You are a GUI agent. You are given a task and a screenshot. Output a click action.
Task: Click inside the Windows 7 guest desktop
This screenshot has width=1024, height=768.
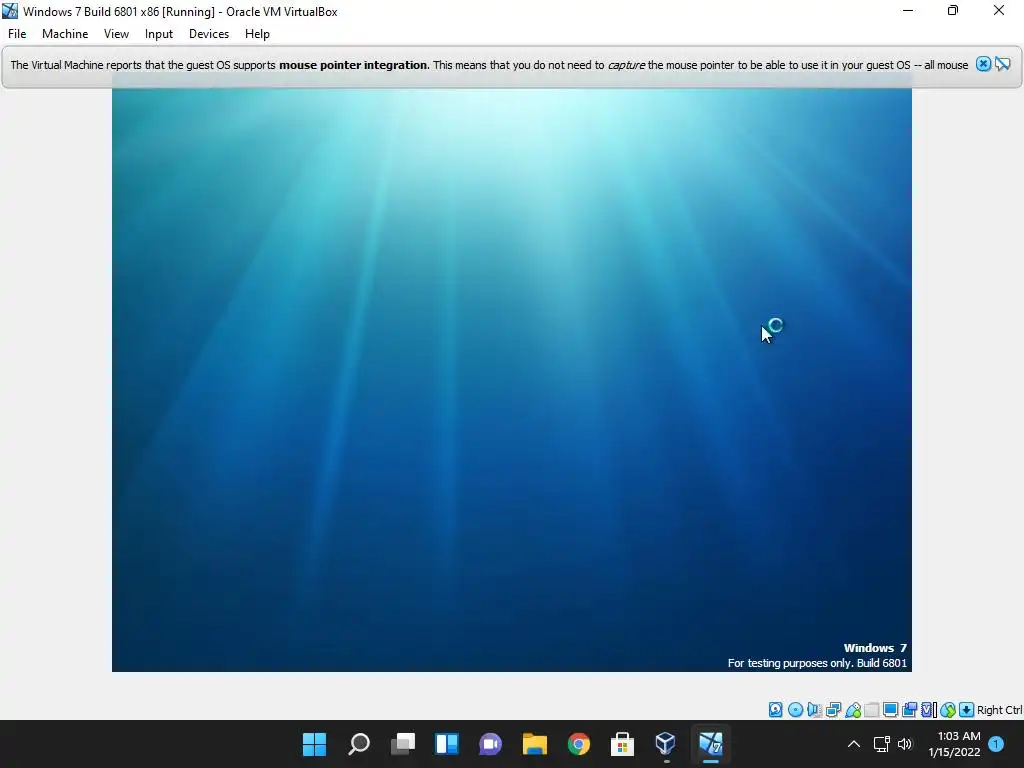pos(511,379)
